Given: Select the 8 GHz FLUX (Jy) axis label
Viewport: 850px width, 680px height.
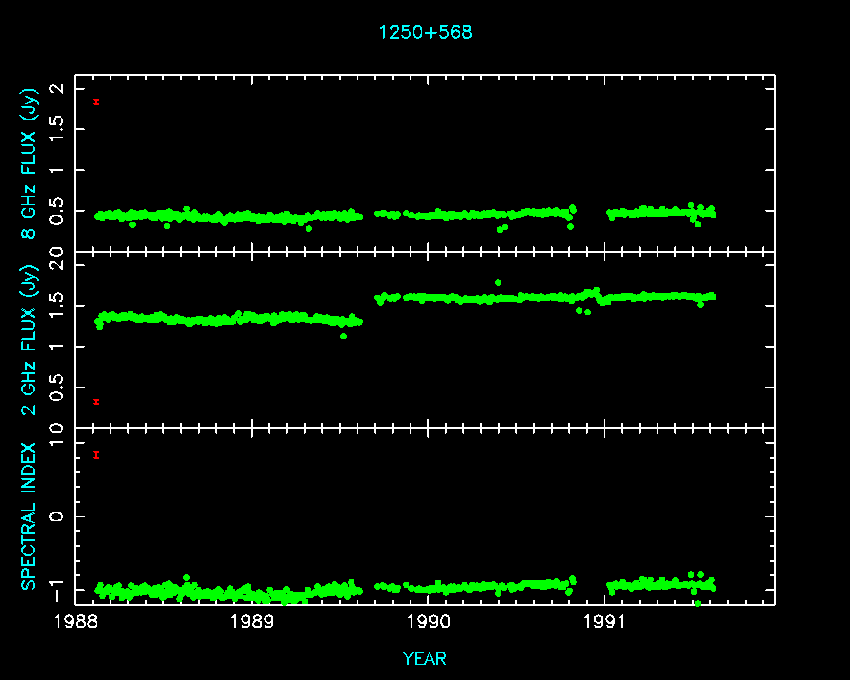Looking at the screenshot, I should tap(31, 165).
